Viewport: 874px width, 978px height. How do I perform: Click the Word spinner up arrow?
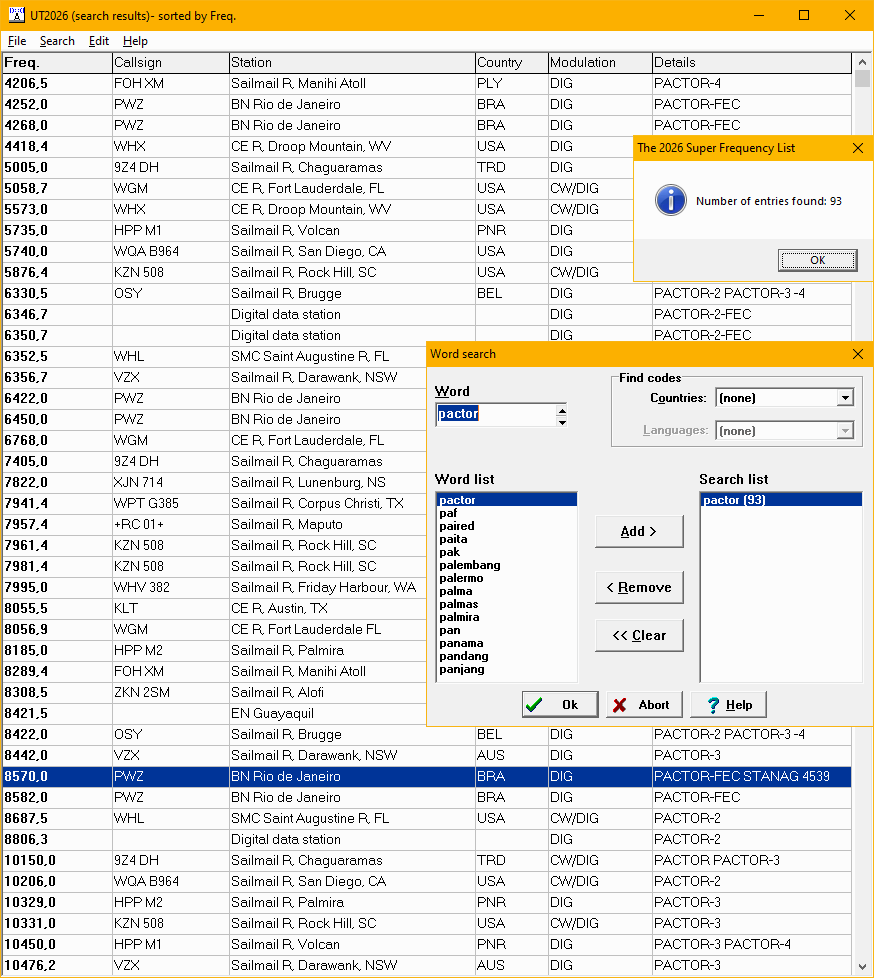562,409
